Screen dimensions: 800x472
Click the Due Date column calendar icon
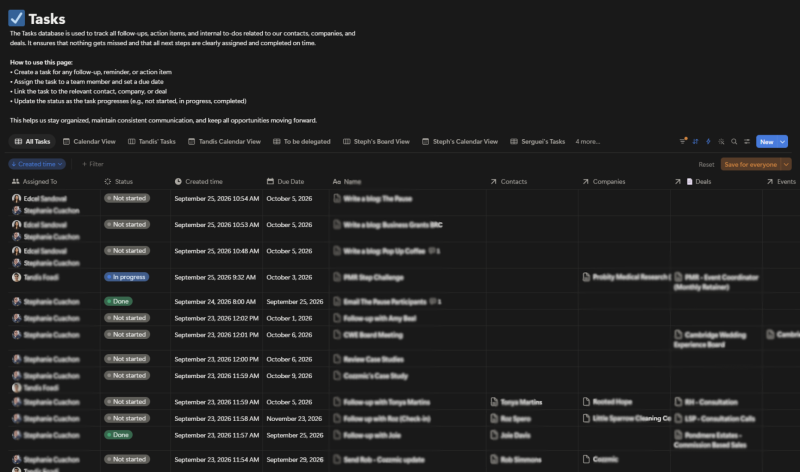(x=270, y=181)
